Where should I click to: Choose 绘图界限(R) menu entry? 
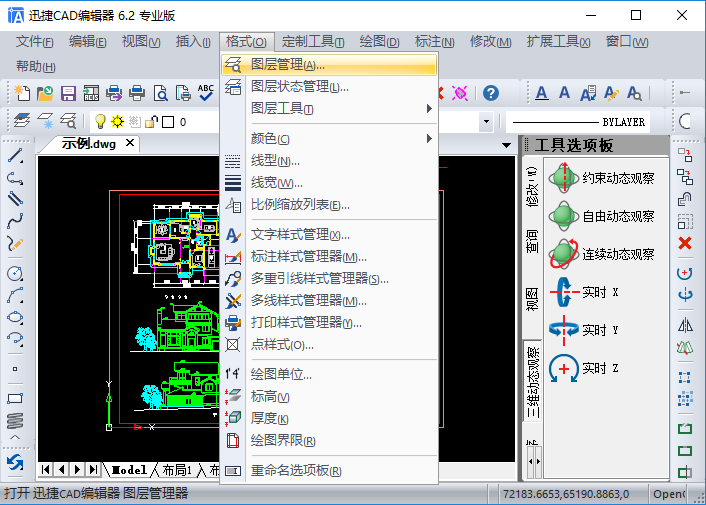pyautogui.click(x=329, y=441)
